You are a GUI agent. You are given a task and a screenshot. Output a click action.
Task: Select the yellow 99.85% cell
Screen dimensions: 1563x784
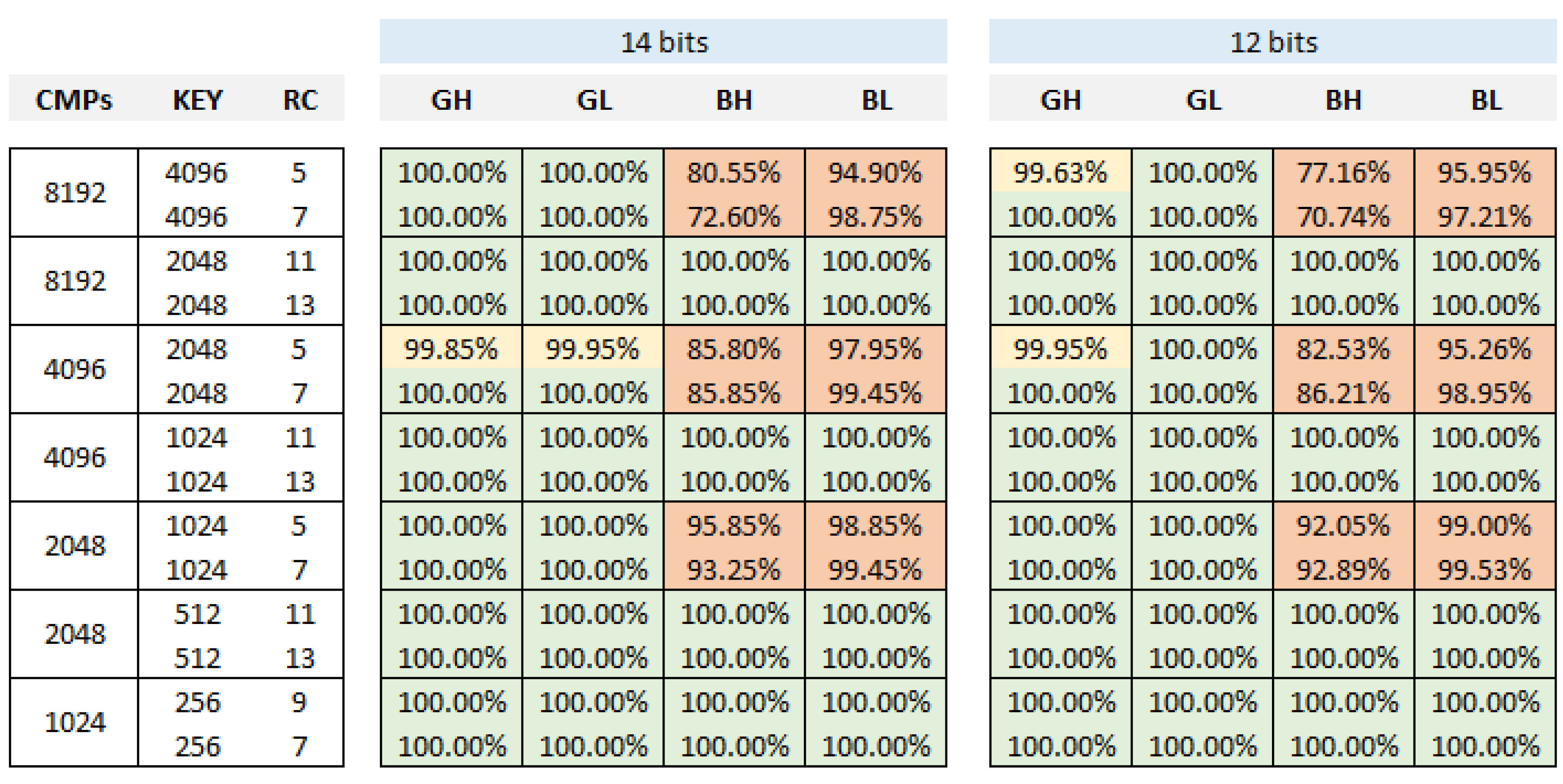tap(451, 349)
